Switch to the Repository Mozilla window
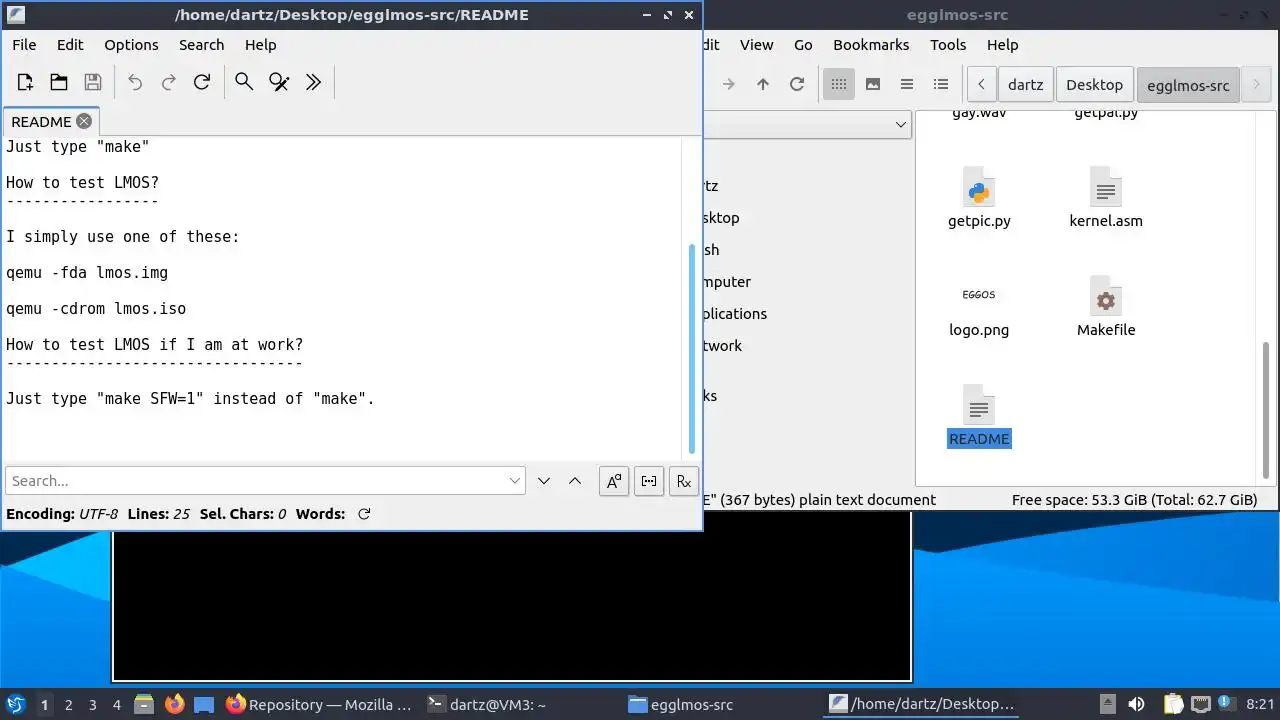The height and width of the screenshot is (720, 1280). (x=319, y=704)
